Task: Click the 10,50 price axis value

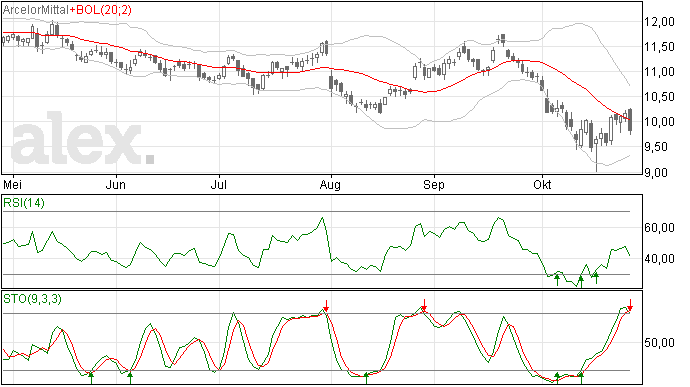Action: coord(659,97)
